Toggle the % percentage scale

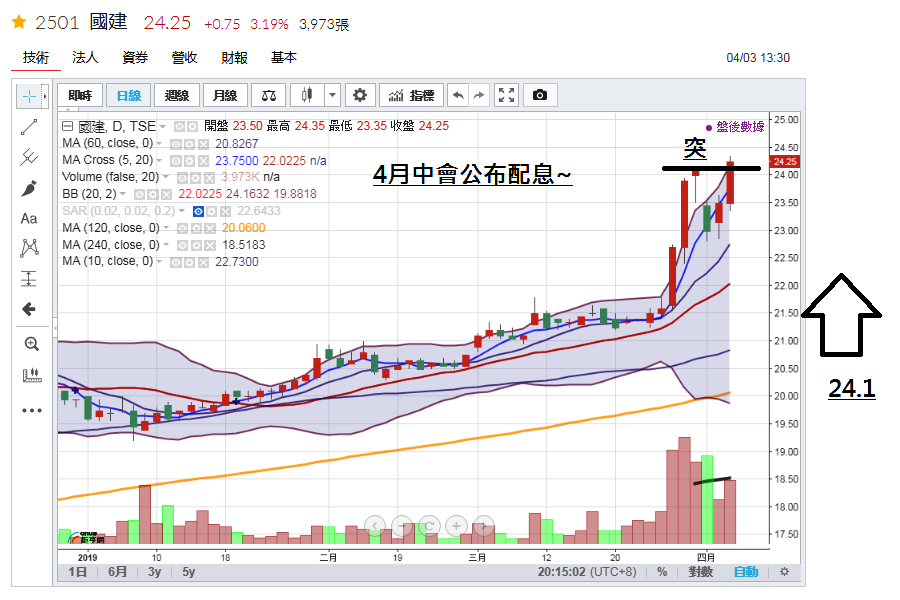pos(662,572)
